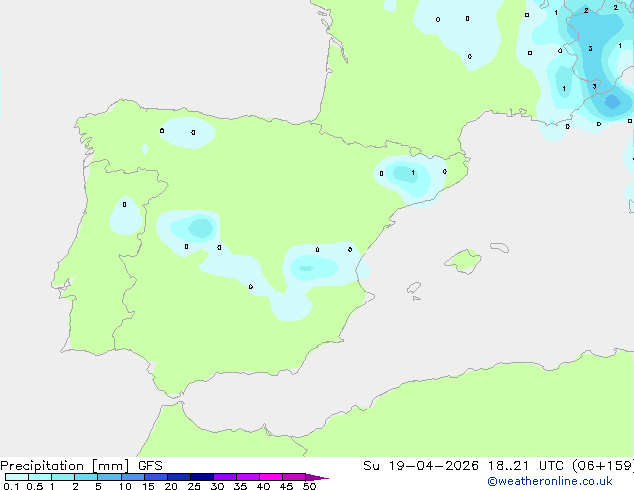Screen dimensions: 634x490
Task: Click the arrow tip ending the color legend
Action: (x=317, y=477)
